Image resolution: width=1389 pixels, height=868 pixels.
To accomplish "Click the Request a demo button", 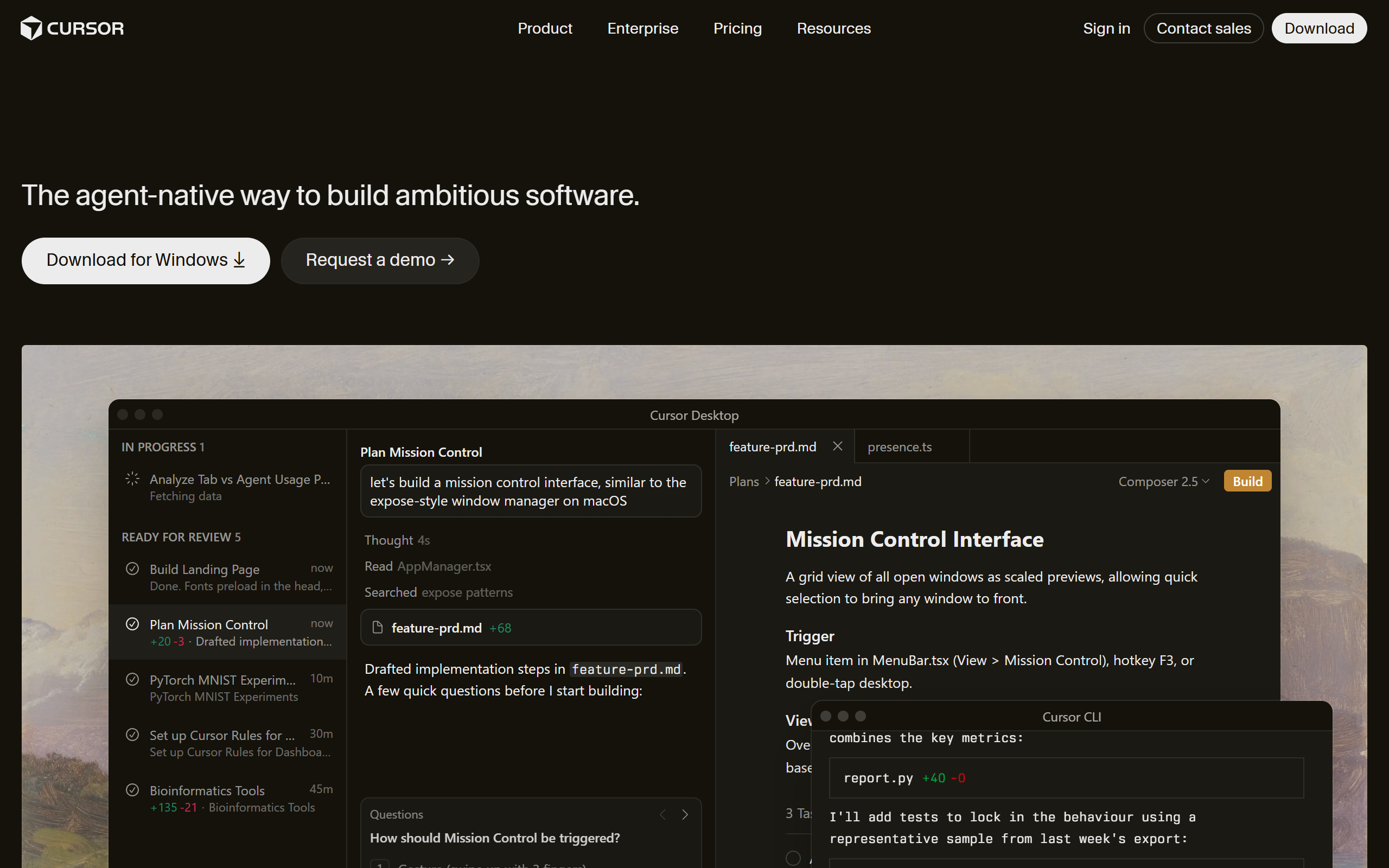I will click(x=380, y=260).
